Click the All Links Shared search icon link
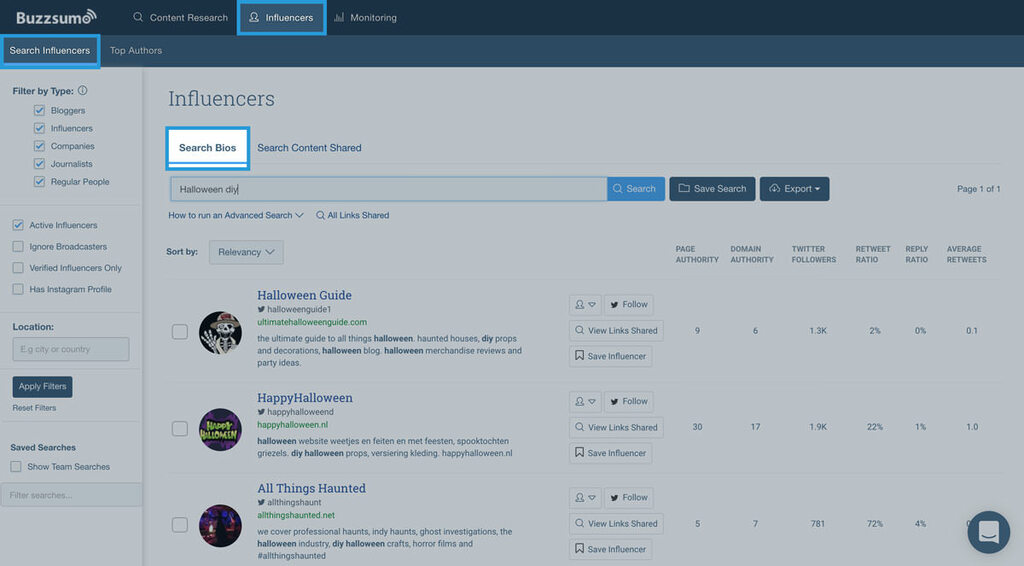The image size is (1024, 566). tap(352, 215)
